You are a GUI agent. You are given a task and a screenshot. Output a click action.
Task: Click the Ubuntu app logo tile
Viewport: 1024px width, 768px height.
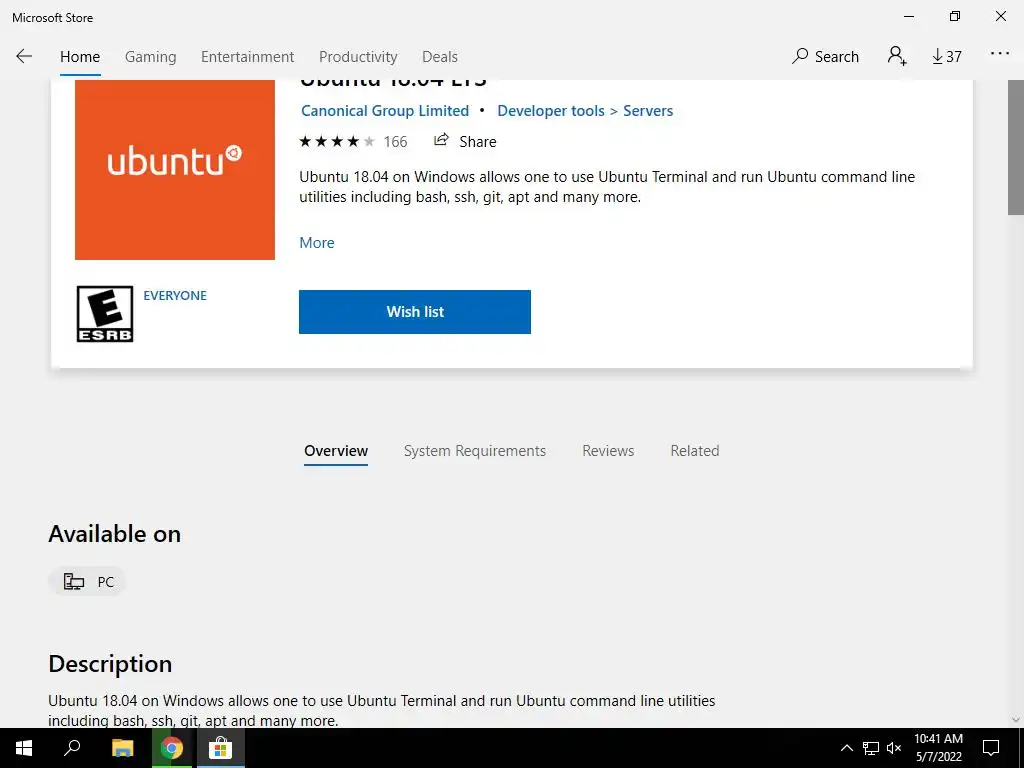point(175,169)
